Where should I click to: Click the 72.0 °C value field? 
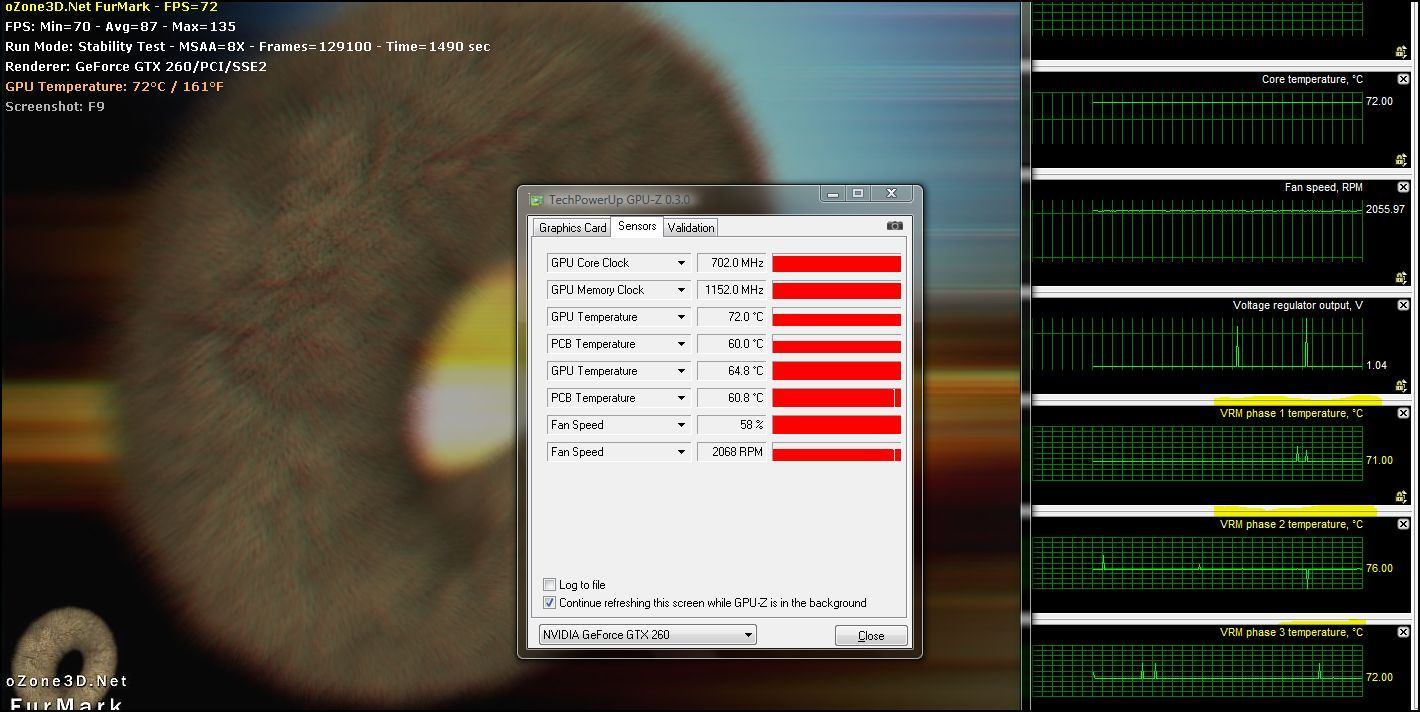732,317
